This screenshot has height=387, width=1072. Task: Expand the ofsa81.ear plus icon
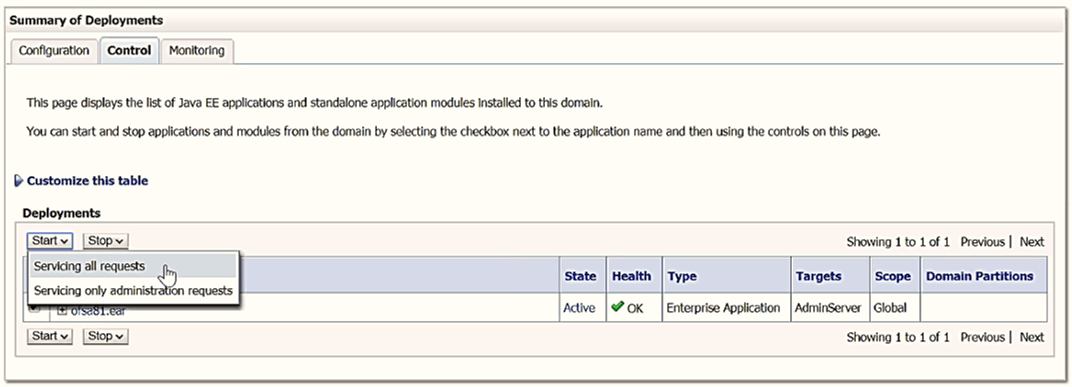click(62, 310)
